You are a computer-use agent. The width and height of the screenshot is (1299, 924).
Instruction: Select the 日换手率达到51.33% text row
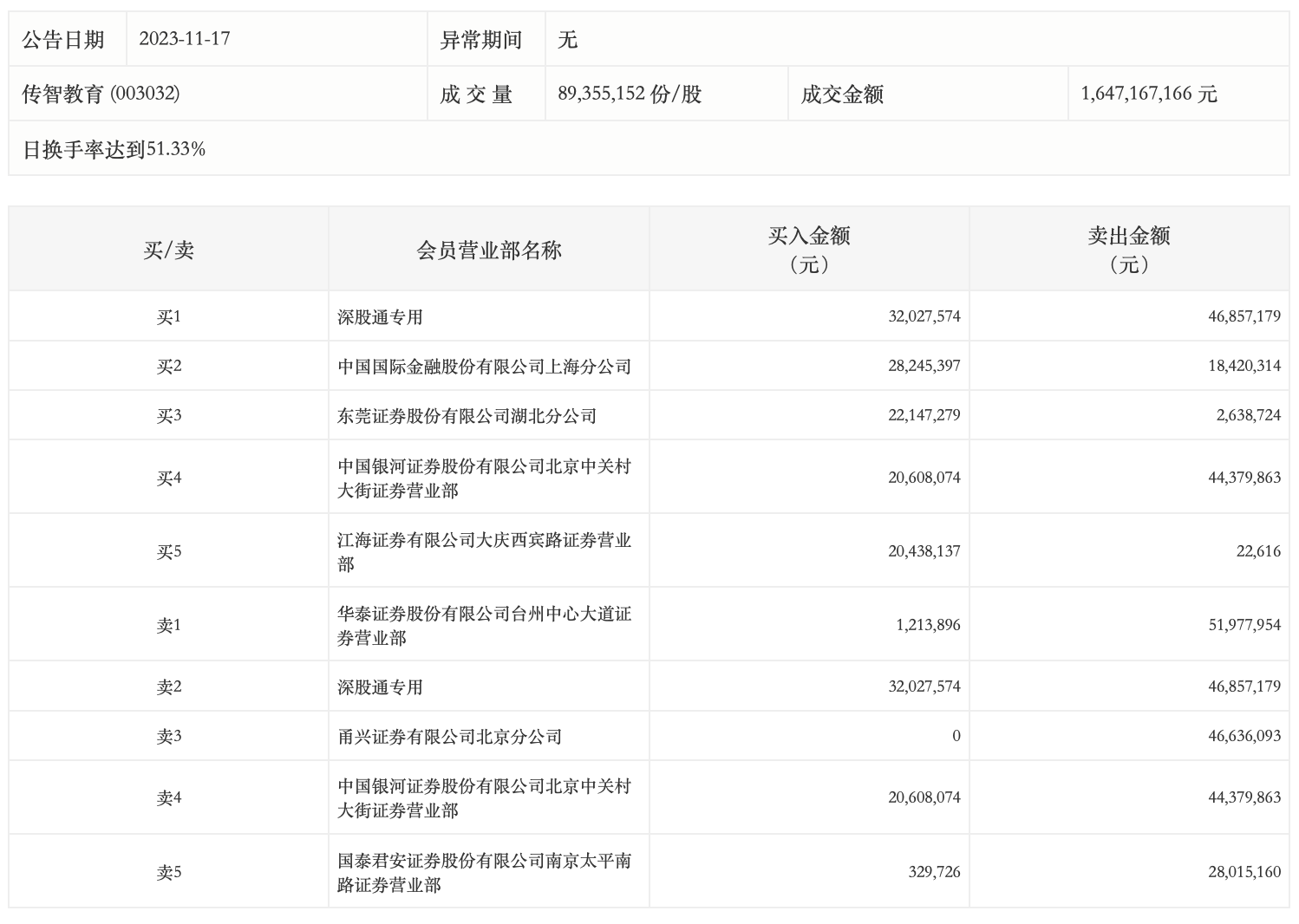click(x=114, y=149)
